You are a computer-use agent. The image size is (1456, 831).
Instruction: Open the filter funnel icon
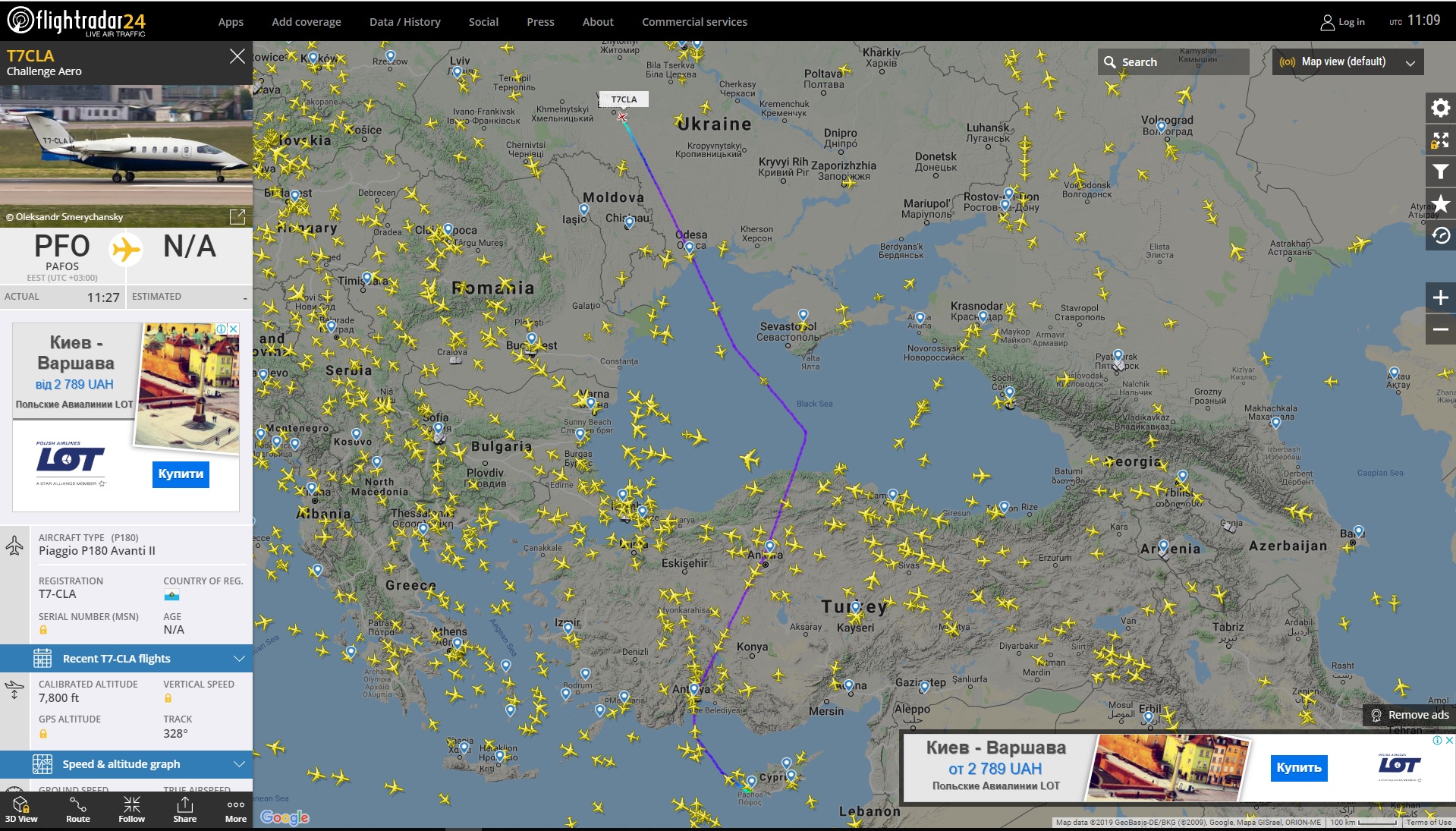click(x=1439, y=172)
